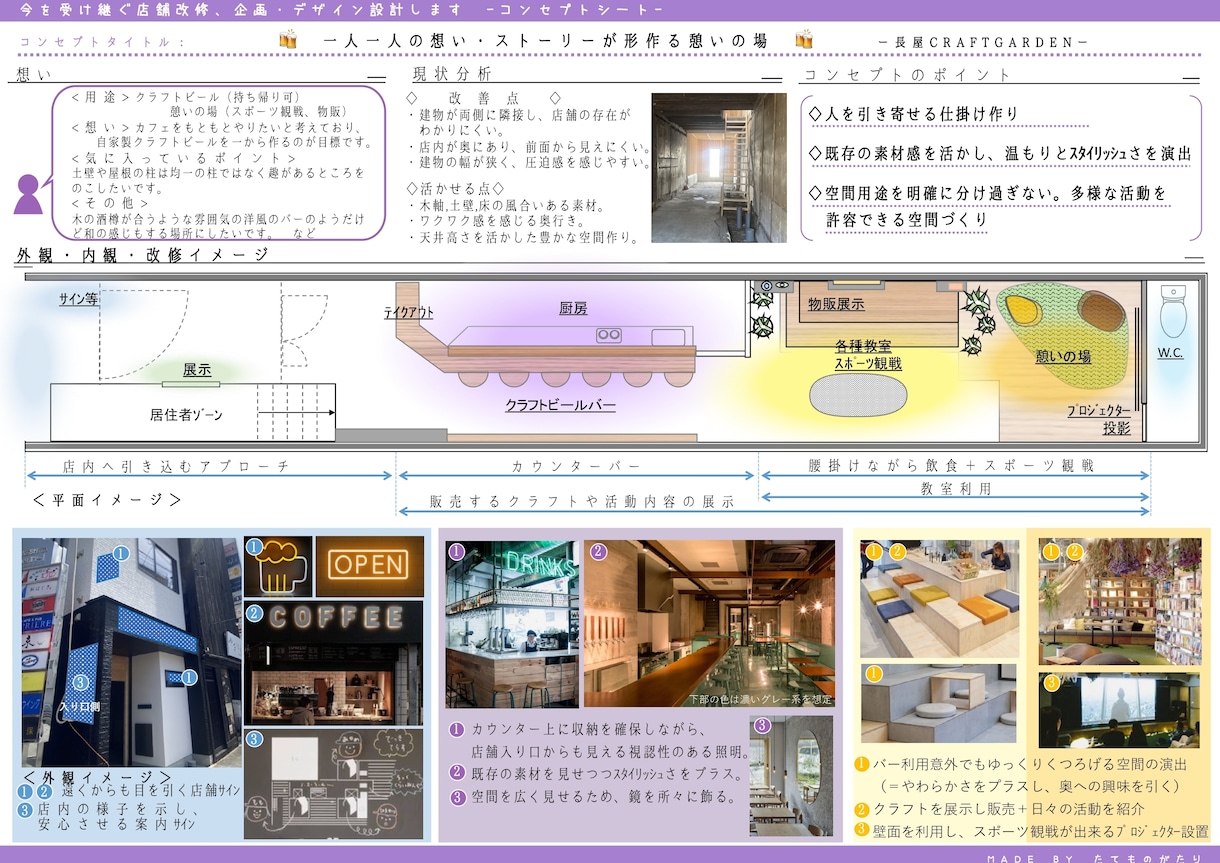Select the '長屋CRAFTGARDEN' subtitle
Viewport: 1220px width, 863px height.
point(982,42)
